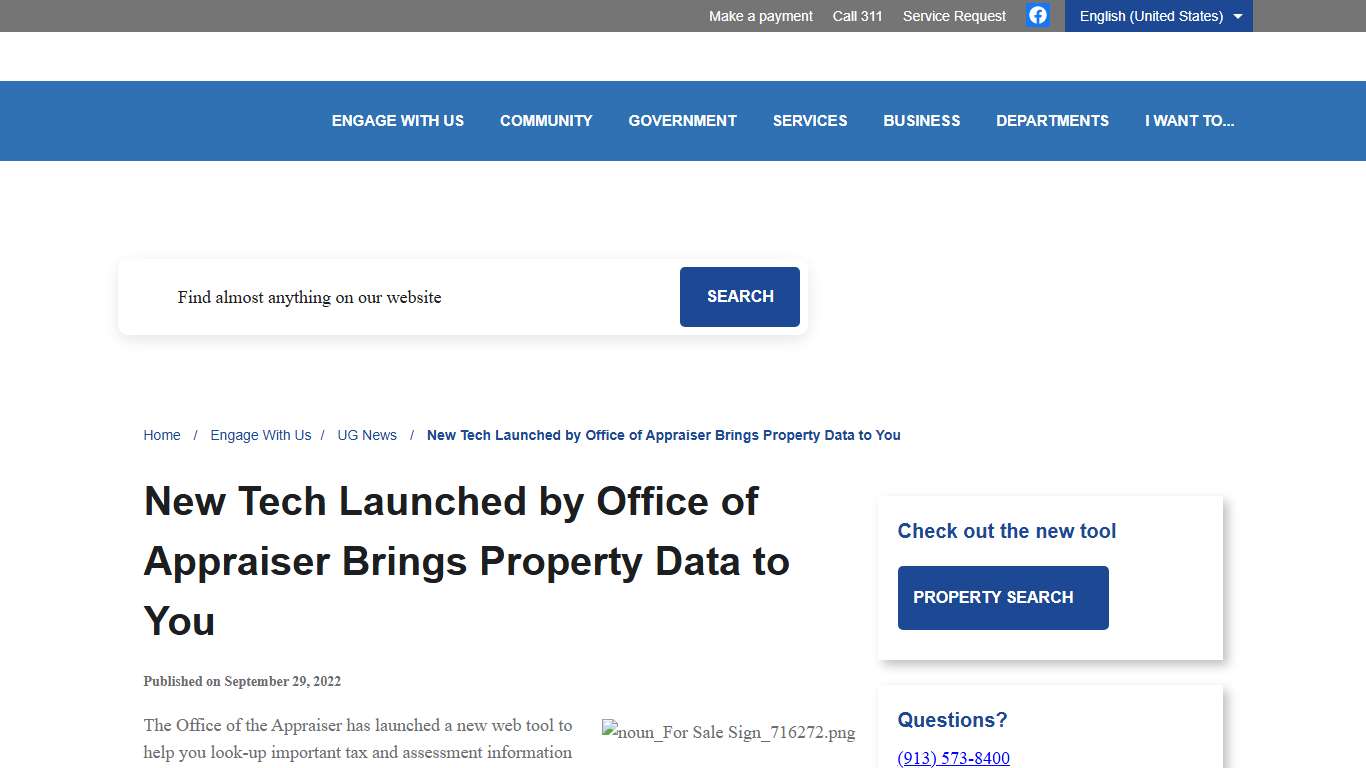Open the PROPERTY SEARCH tool
This screenshot has width=1366, height=768.
tap(1003, 597)
